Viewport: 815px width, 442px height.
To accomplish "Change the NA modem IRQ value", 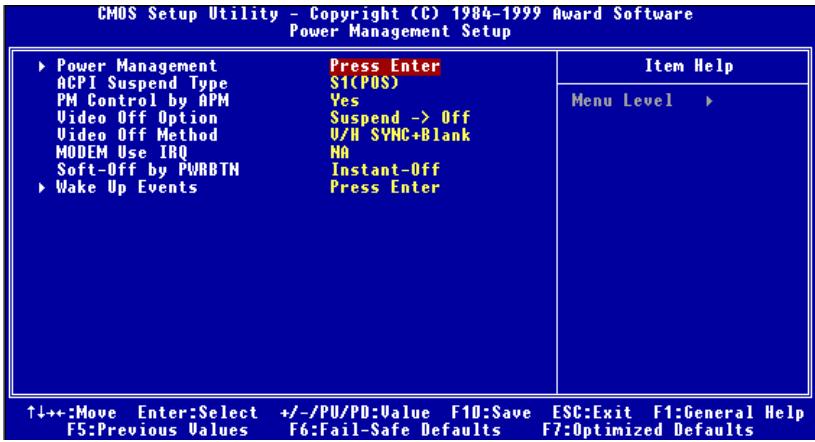I will pyautogui.click(x=339, y=152).
